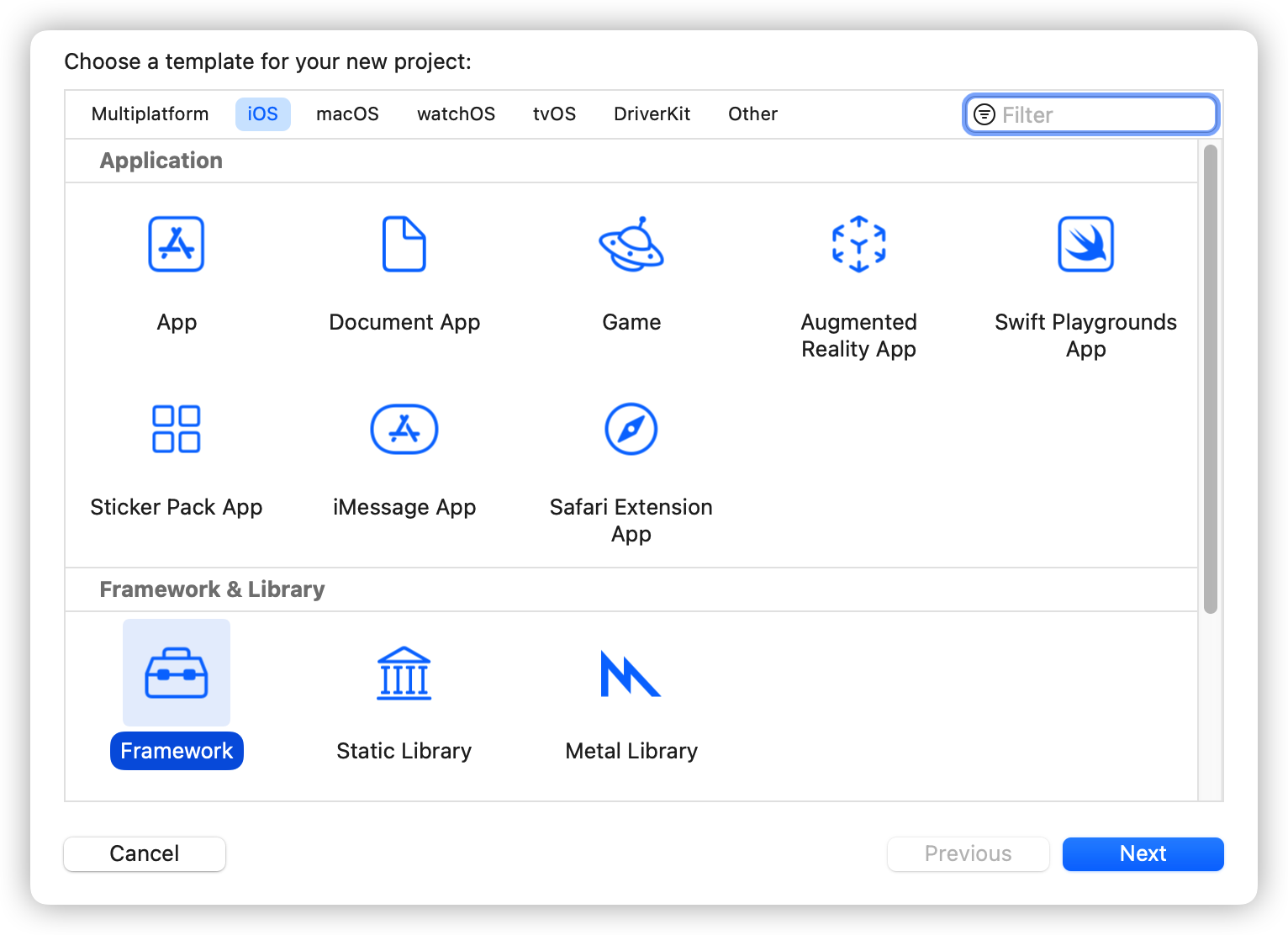Click the "Safari Extension App" label
The image size is (1288, 935).
[x=631, y=520]
